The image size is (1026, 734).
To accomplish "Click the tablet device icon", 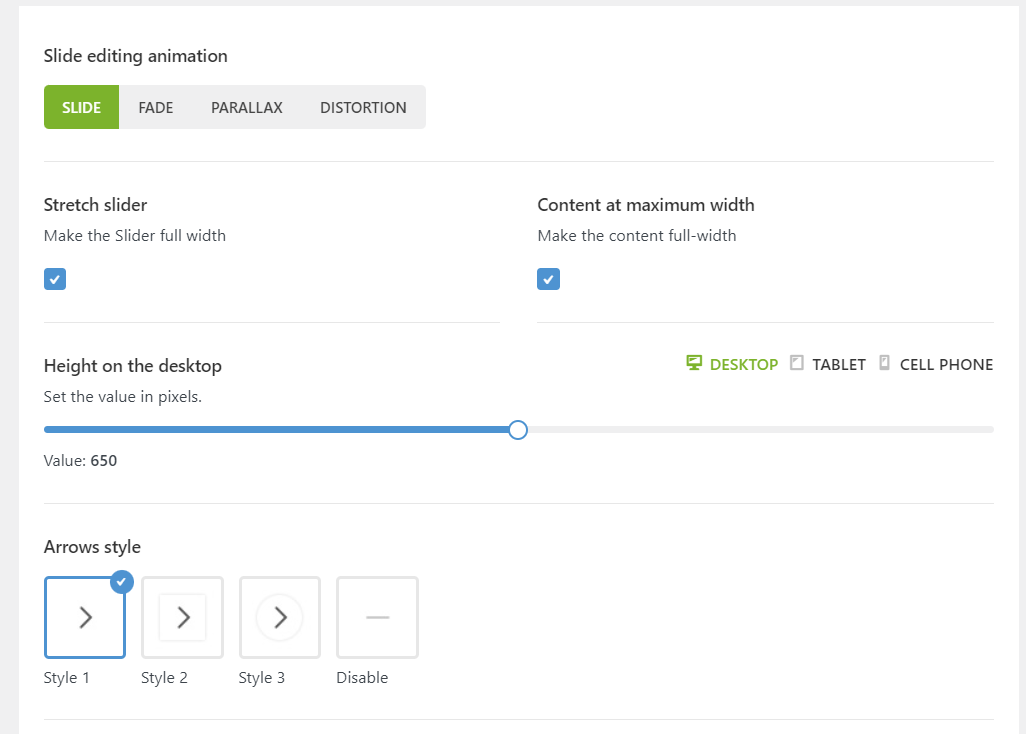I will [797, 363].
